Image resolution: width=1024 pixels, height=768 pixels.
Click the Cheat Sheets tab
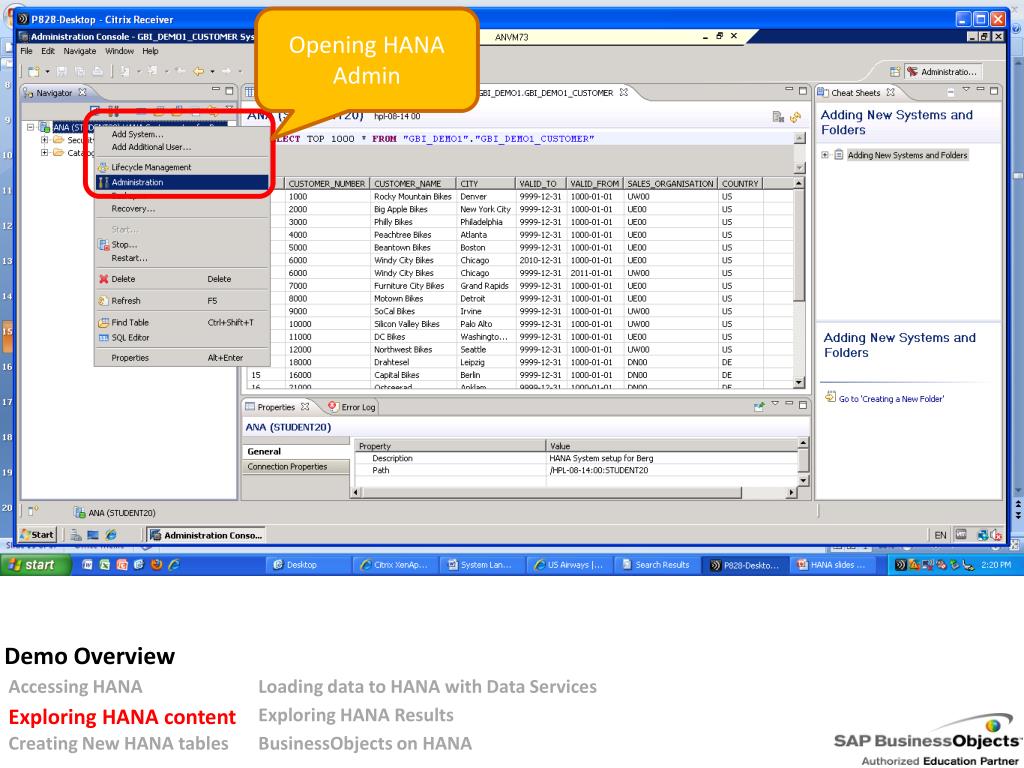tap(856, 93)
